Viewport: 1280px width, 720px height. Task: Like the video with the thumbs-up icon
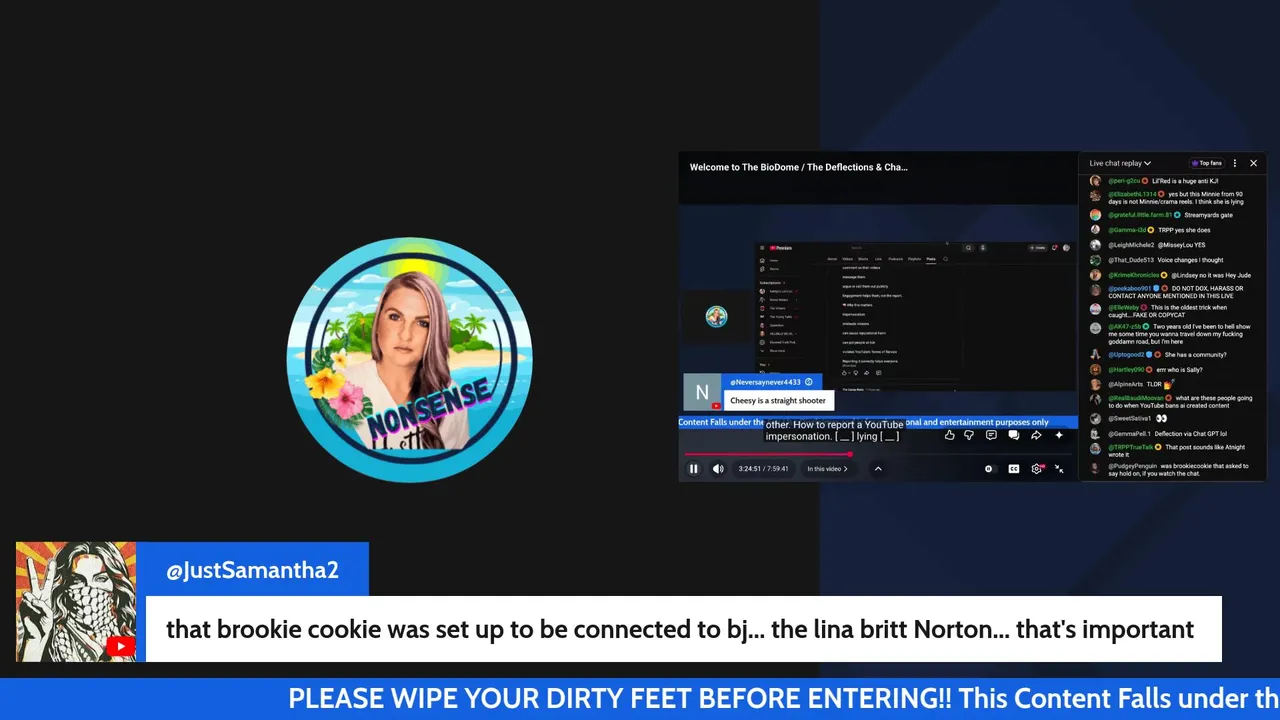click(949, 435)
